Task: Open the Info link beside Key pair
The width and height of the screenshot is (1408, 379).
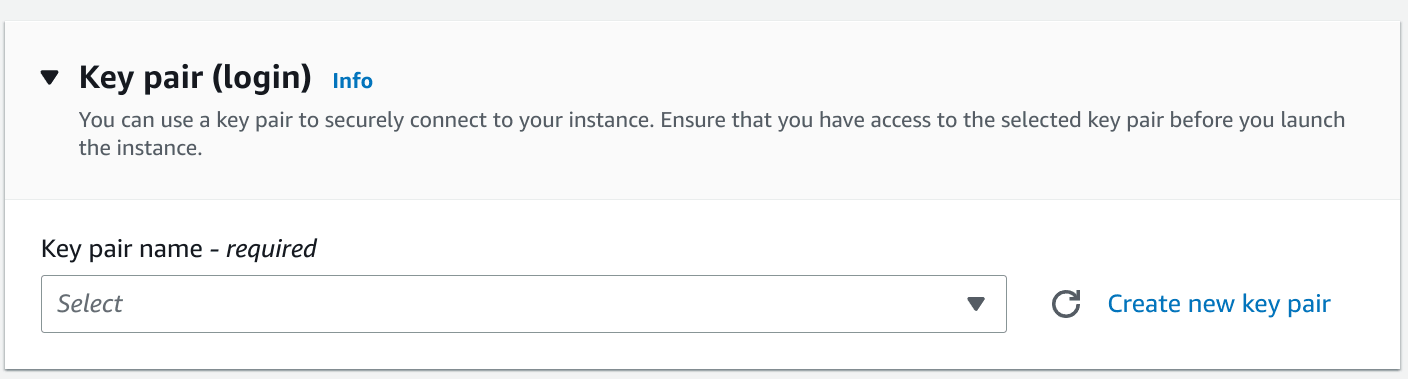Action: click(x=352, y=80)
